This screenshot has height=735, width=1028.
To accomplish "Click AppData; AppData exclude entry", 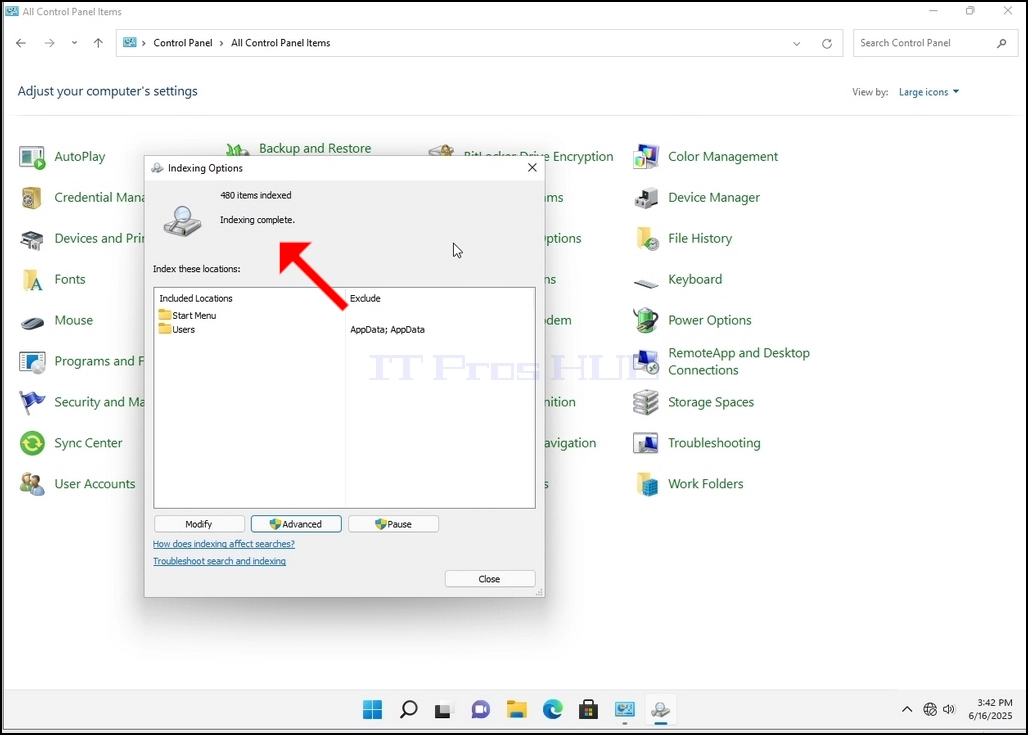I will pyautogui.click(x=387, y=330).
